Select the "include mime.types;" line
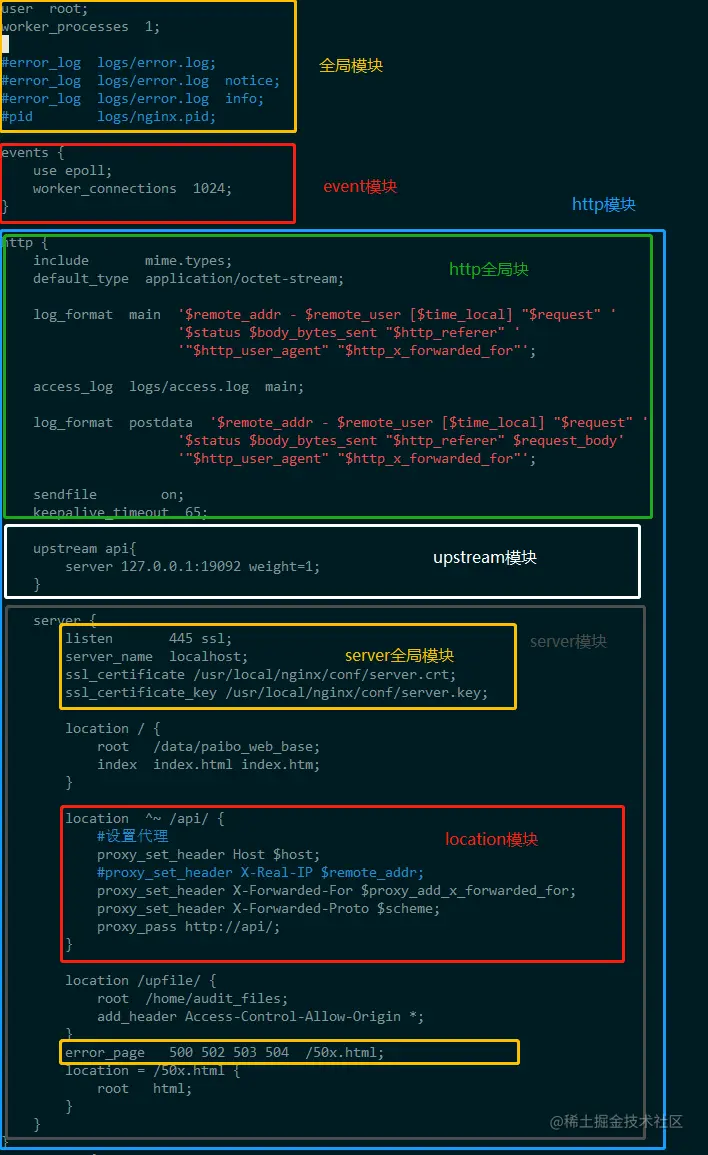This screenshot has width=708, height=1155. pyautogui.click(x=132, y=261)
